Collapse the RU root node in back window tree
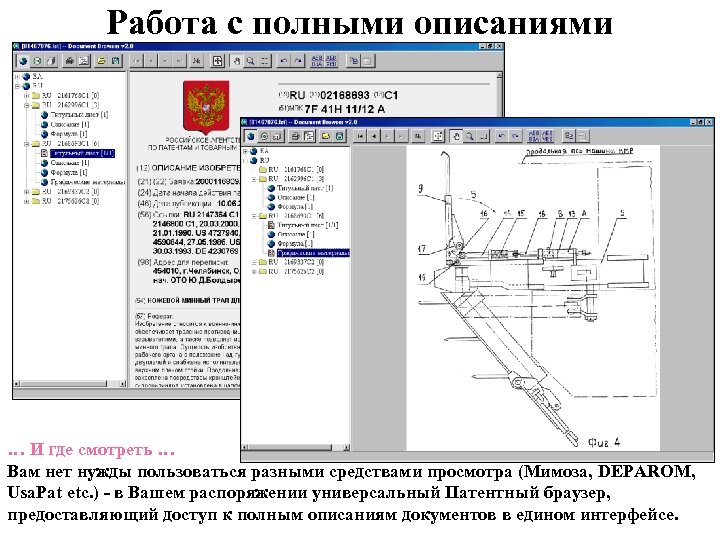720x540 pixels. [18, 86]
